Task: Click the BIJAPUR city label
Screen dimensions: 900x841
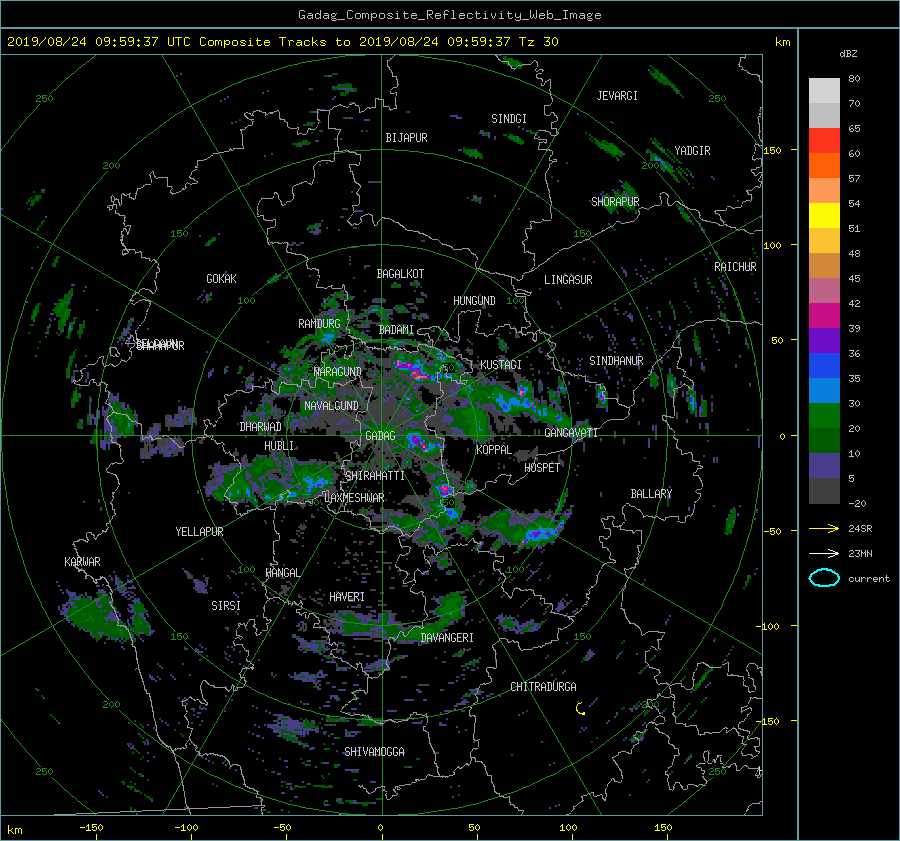Action: coord(406,138)
